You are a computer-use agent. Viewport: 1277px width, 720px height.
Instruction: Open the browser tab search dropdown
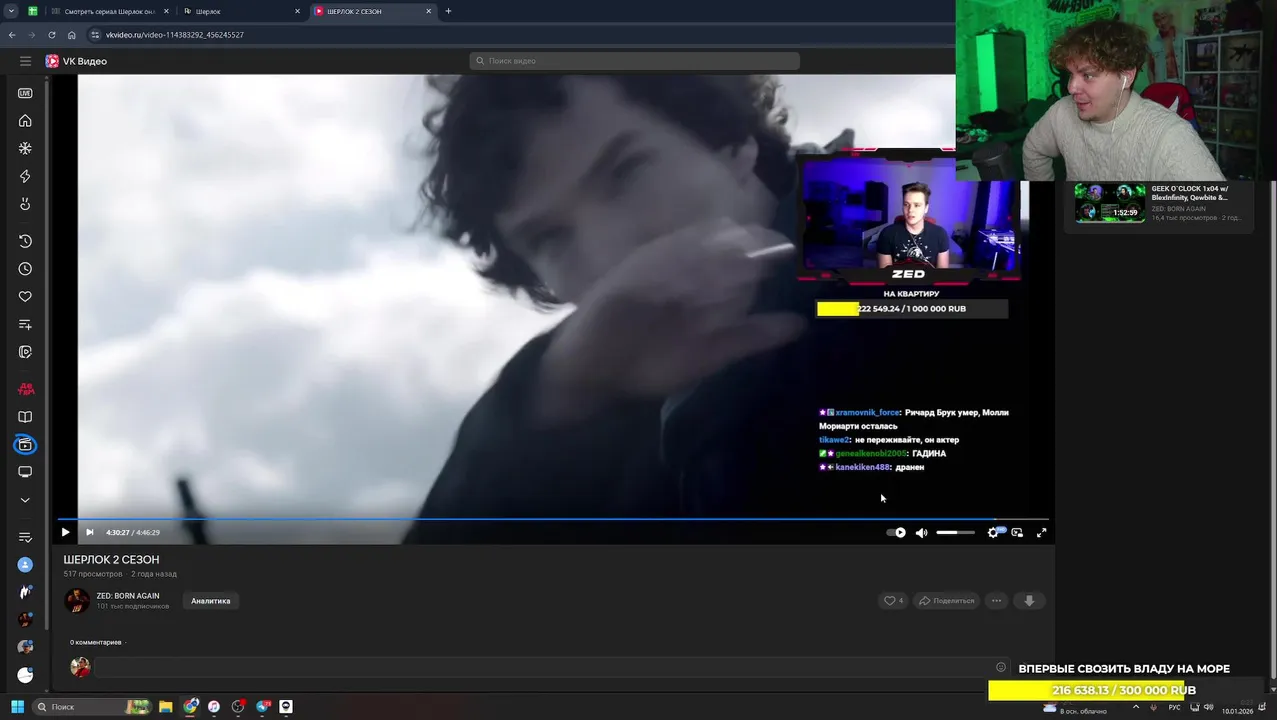[11, 11]
